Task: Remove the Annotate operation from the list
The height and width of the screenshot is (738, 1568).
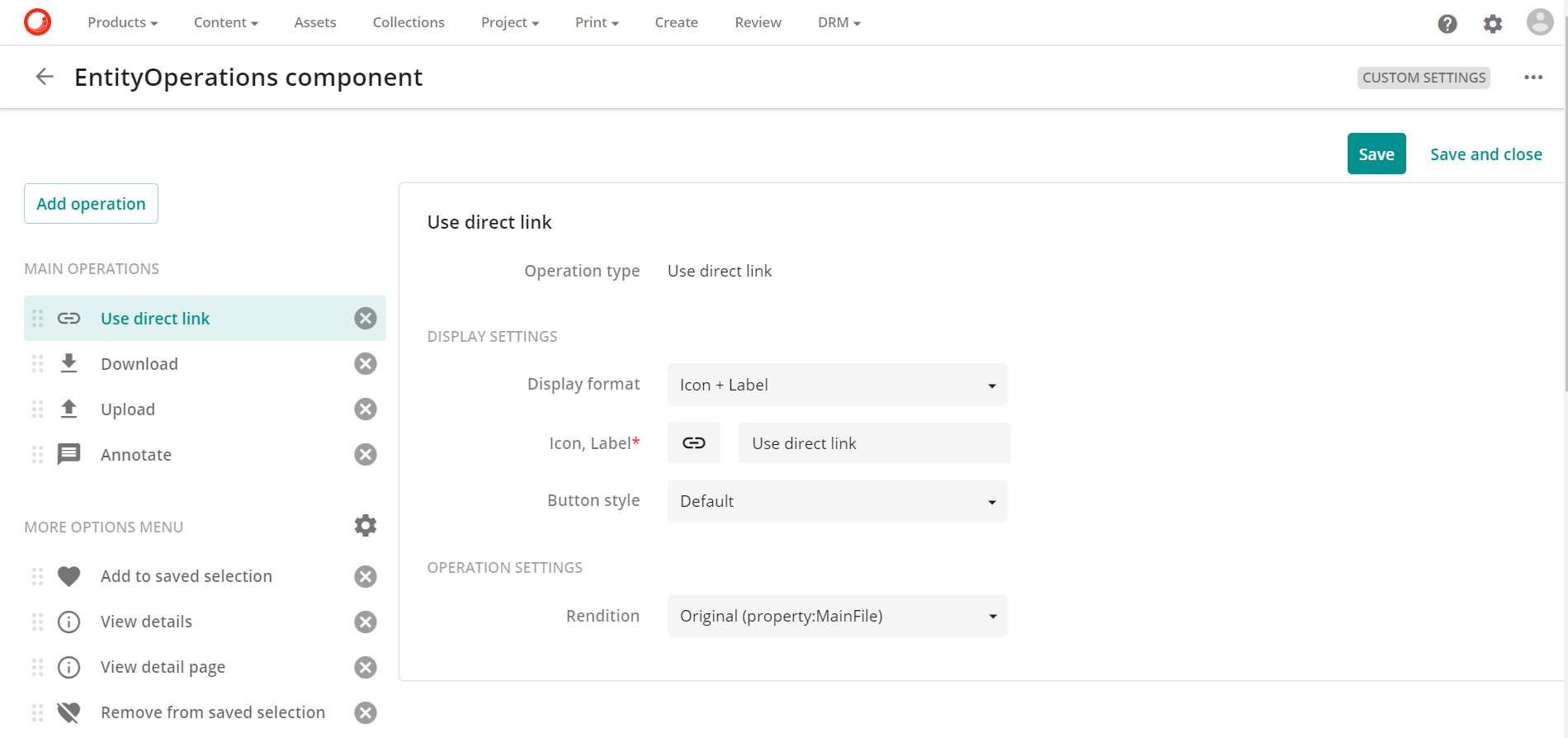Action: point(365,455)
